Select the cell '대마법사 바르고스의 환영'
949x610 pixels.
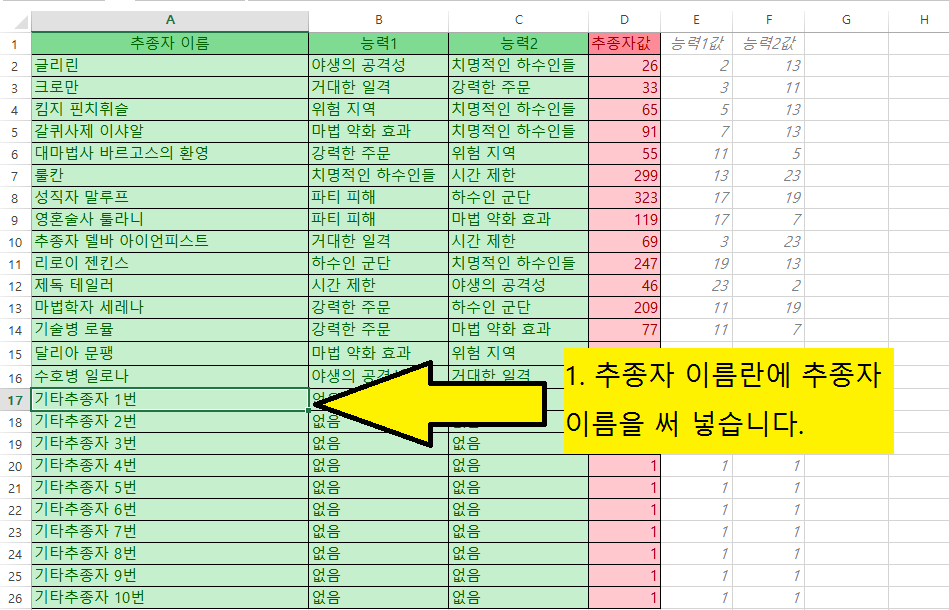click(x=169, y=153)
